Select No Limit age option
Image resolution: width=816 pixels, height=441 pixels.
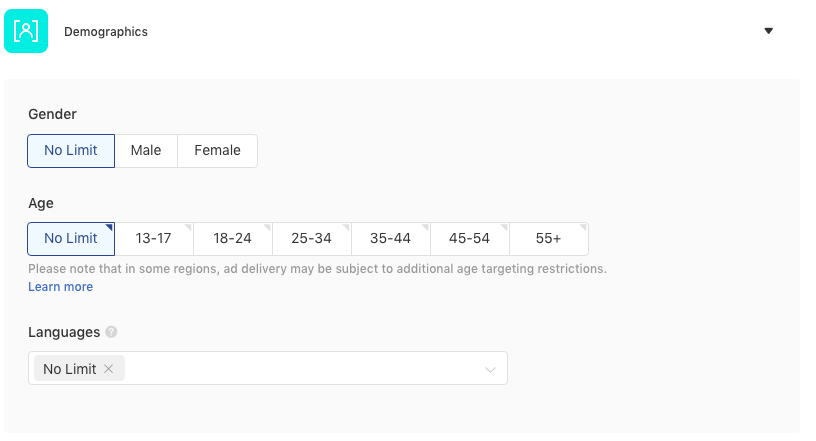point(71,238)
